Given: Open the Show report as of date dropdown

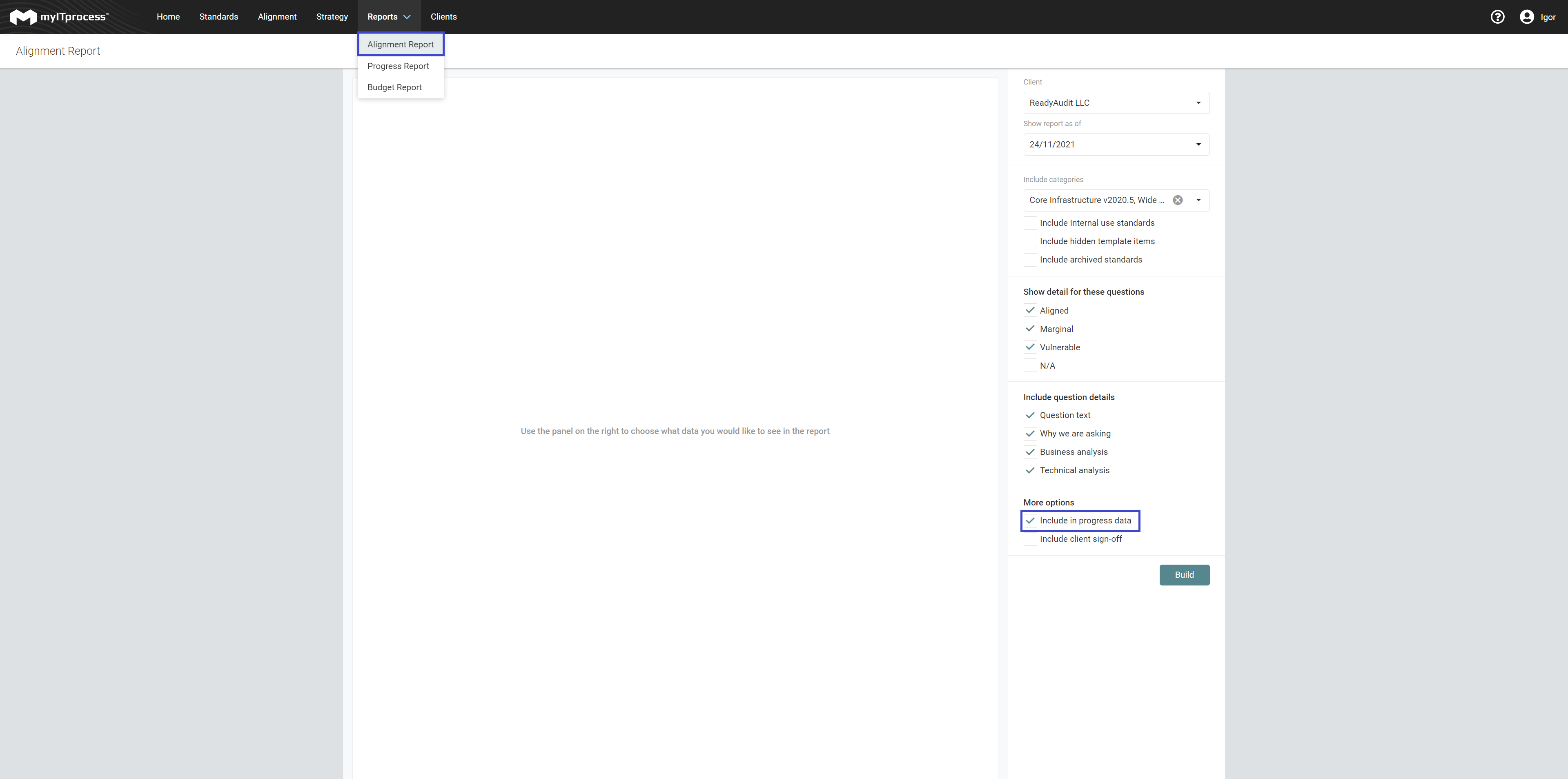Looking at the screenshot, I should (x=1116, y=145).
